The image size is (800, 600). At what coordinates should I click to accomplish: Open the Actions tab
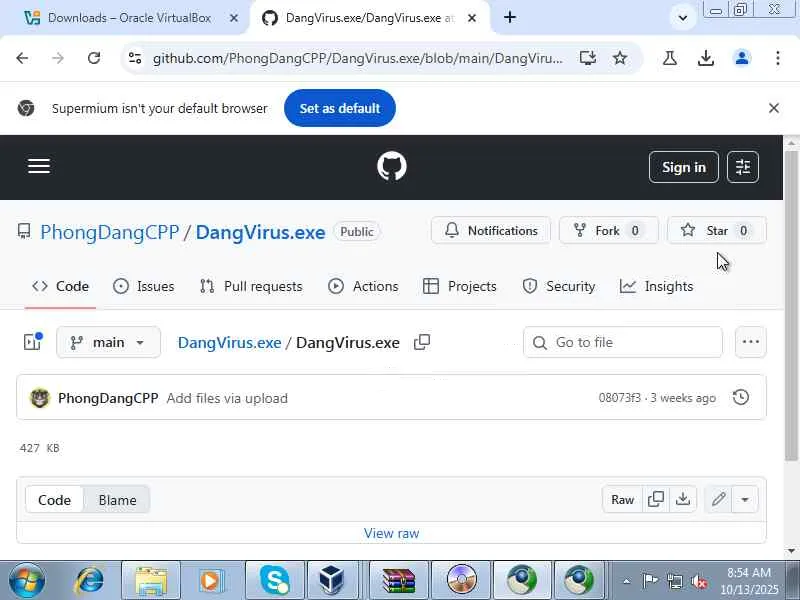[x=363, y=286]
